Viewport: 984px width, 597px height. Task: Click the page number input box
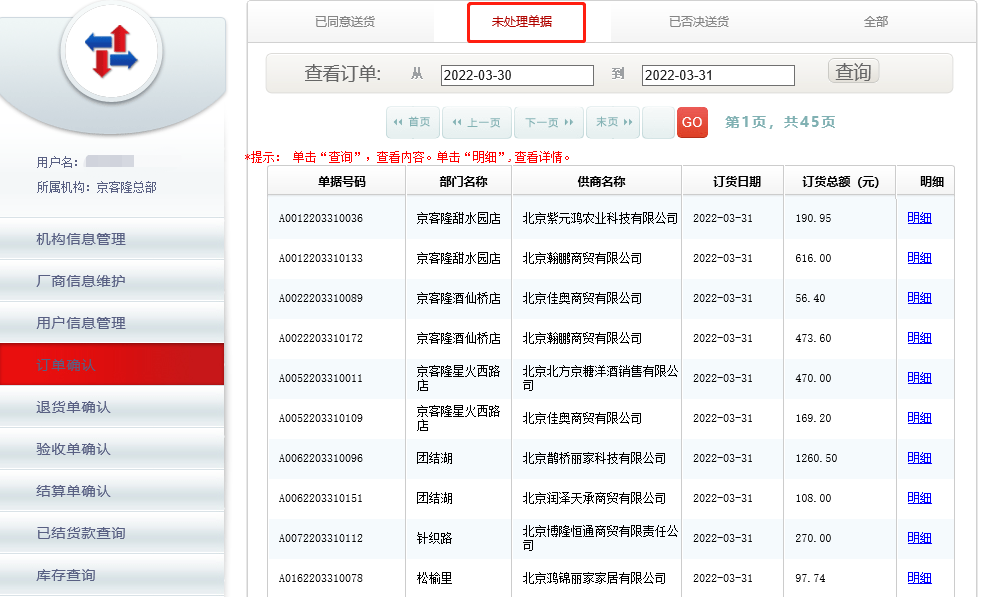[658, 122]
